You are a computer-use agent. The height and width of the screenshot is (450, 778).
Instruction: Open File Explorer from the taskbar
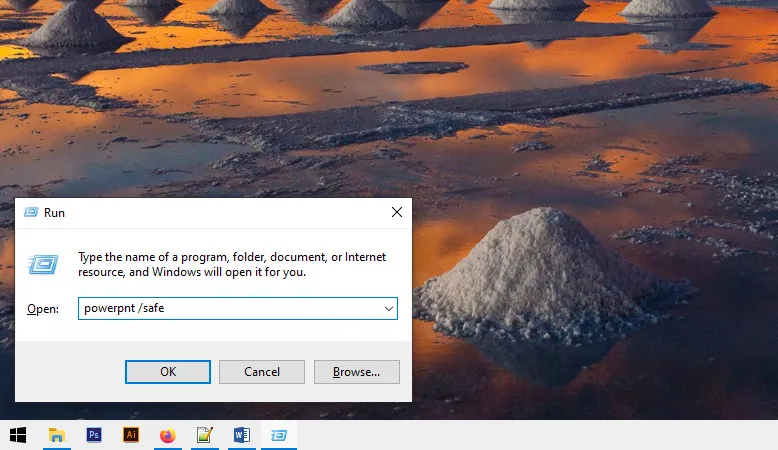click(x=57, y=435)
